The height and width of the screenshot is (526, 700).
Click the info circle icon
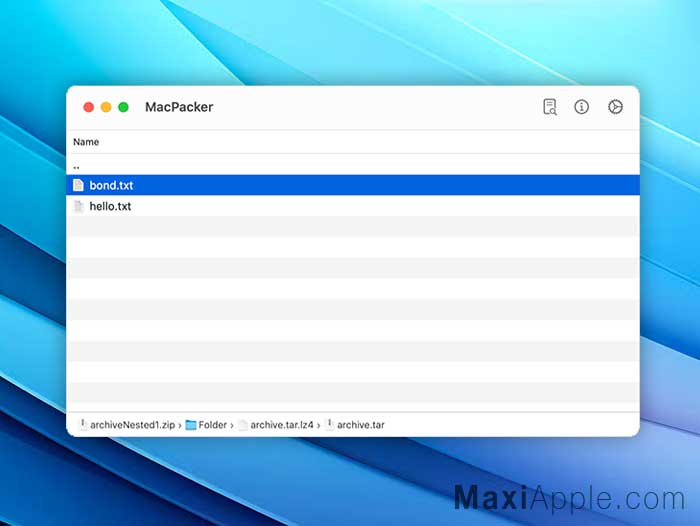(x=581, y=107)
